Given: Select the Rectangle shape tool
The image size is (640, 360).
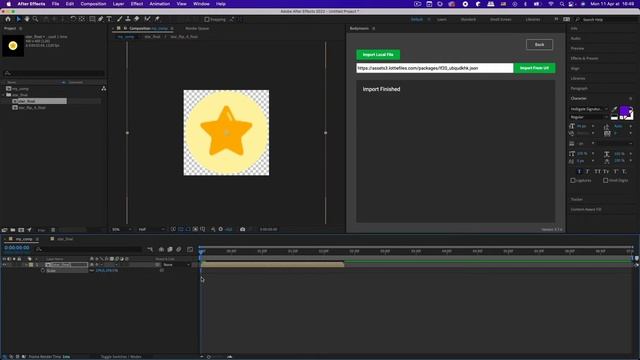Looking at the screenshot, I should coord(92,19).
